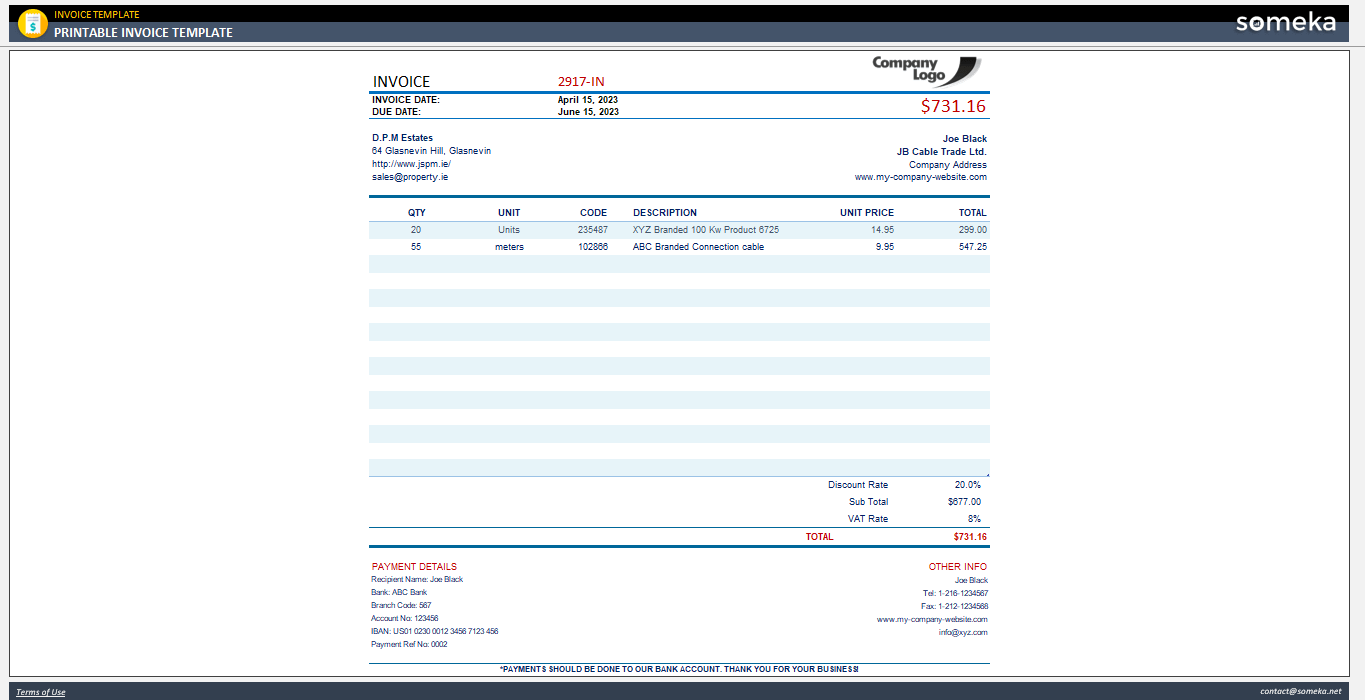This screenshot has height=700, width=1365.
Task: Click the DESCRIPTION column header
Action: pyautogui.click(x=665, y=213)
